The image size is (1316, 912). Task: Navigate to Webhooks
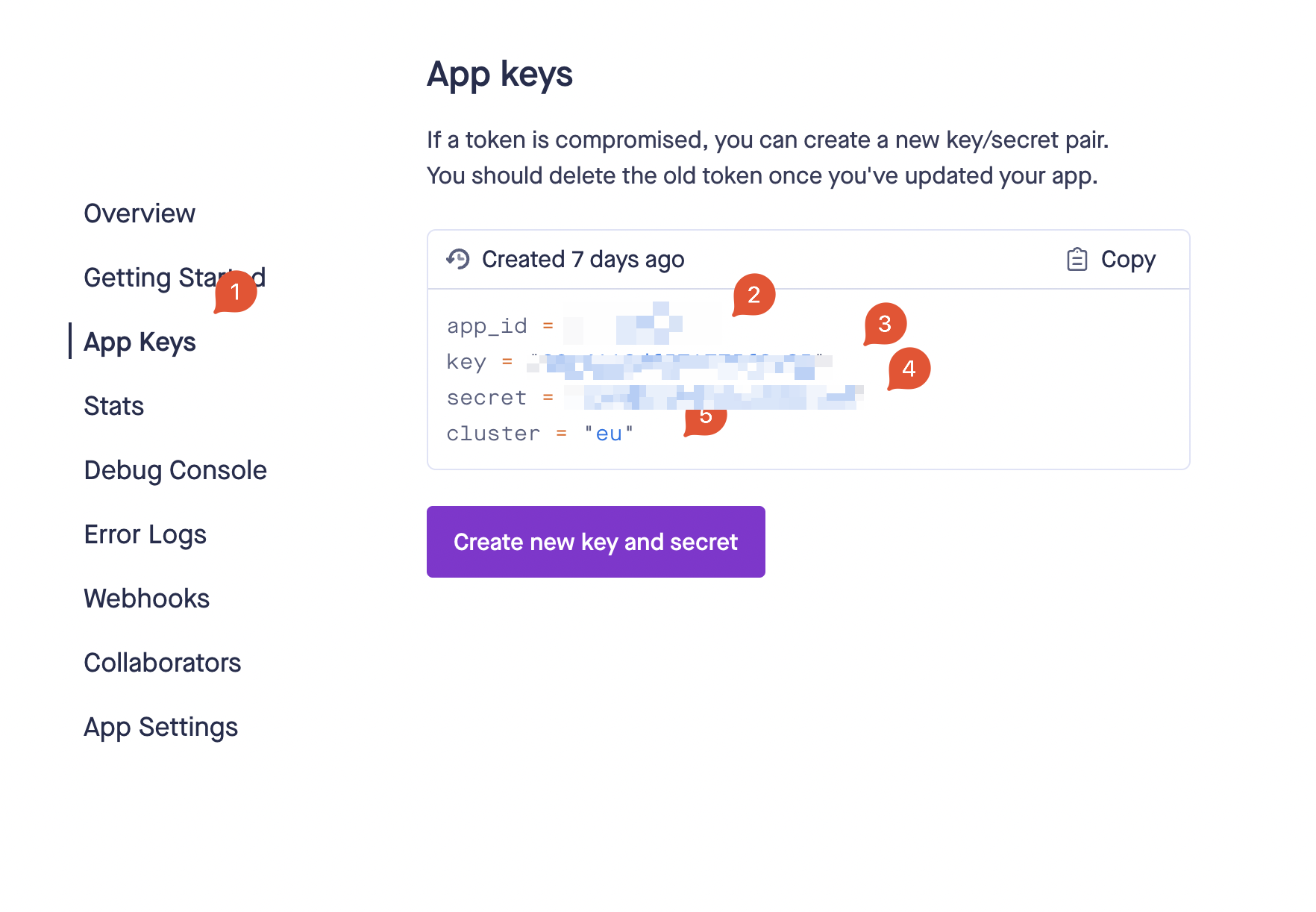146,599
